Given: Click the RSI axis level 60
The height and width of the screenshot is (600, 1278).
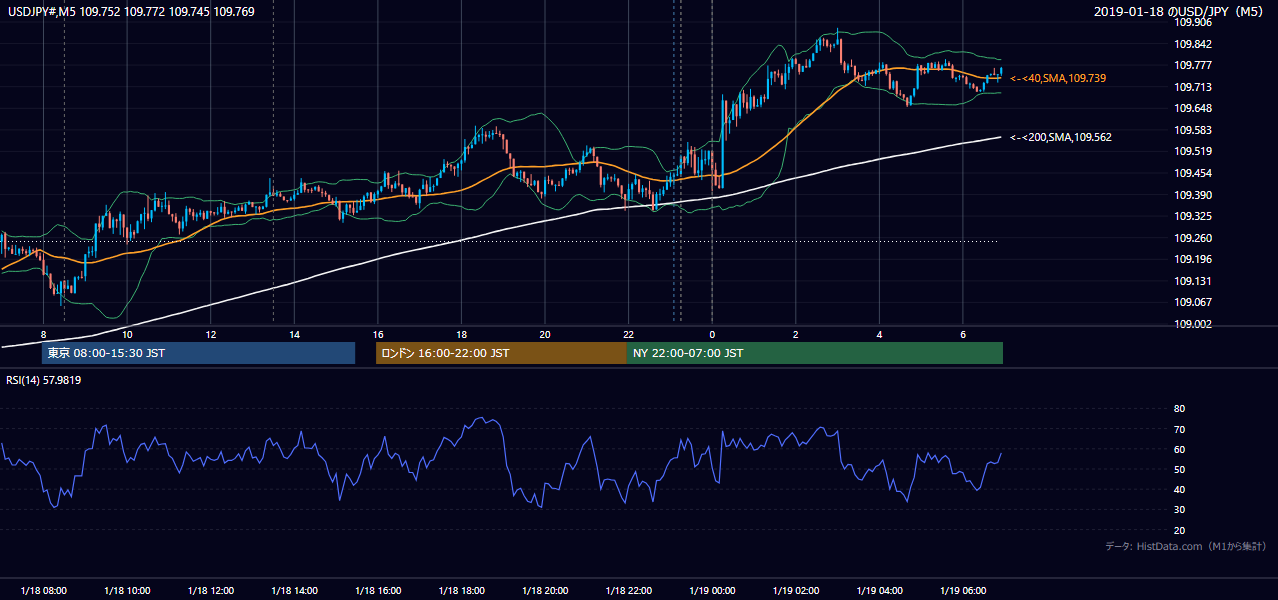Looking at the screenshot, I should (x=1179, y=449).
